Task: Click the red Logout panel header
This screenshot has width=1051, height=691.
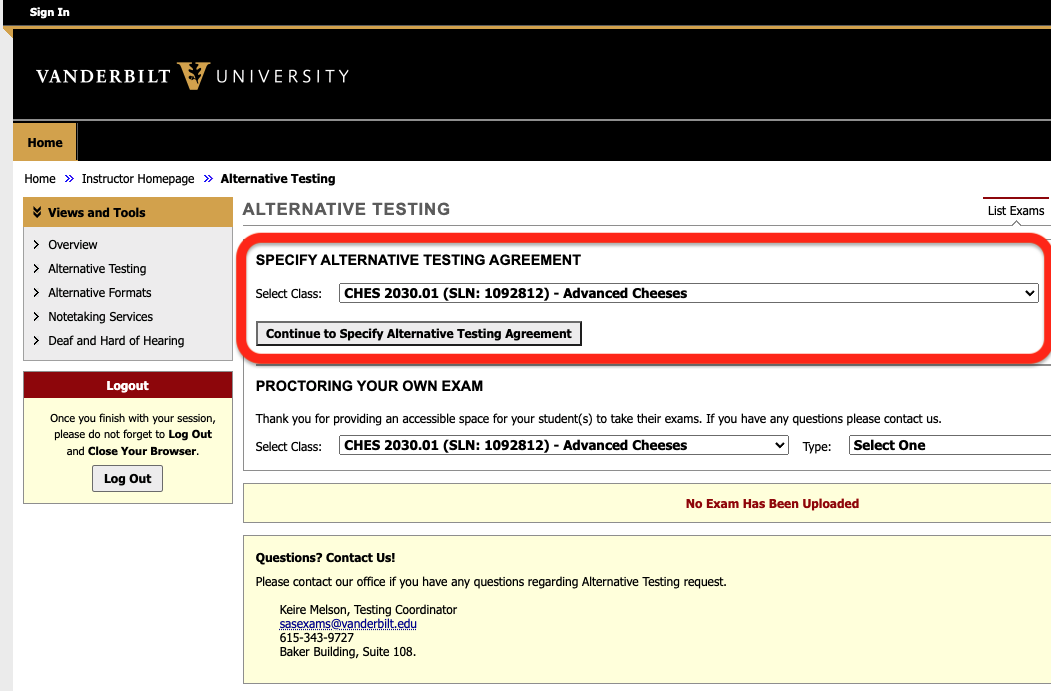Action: (127, 384)
